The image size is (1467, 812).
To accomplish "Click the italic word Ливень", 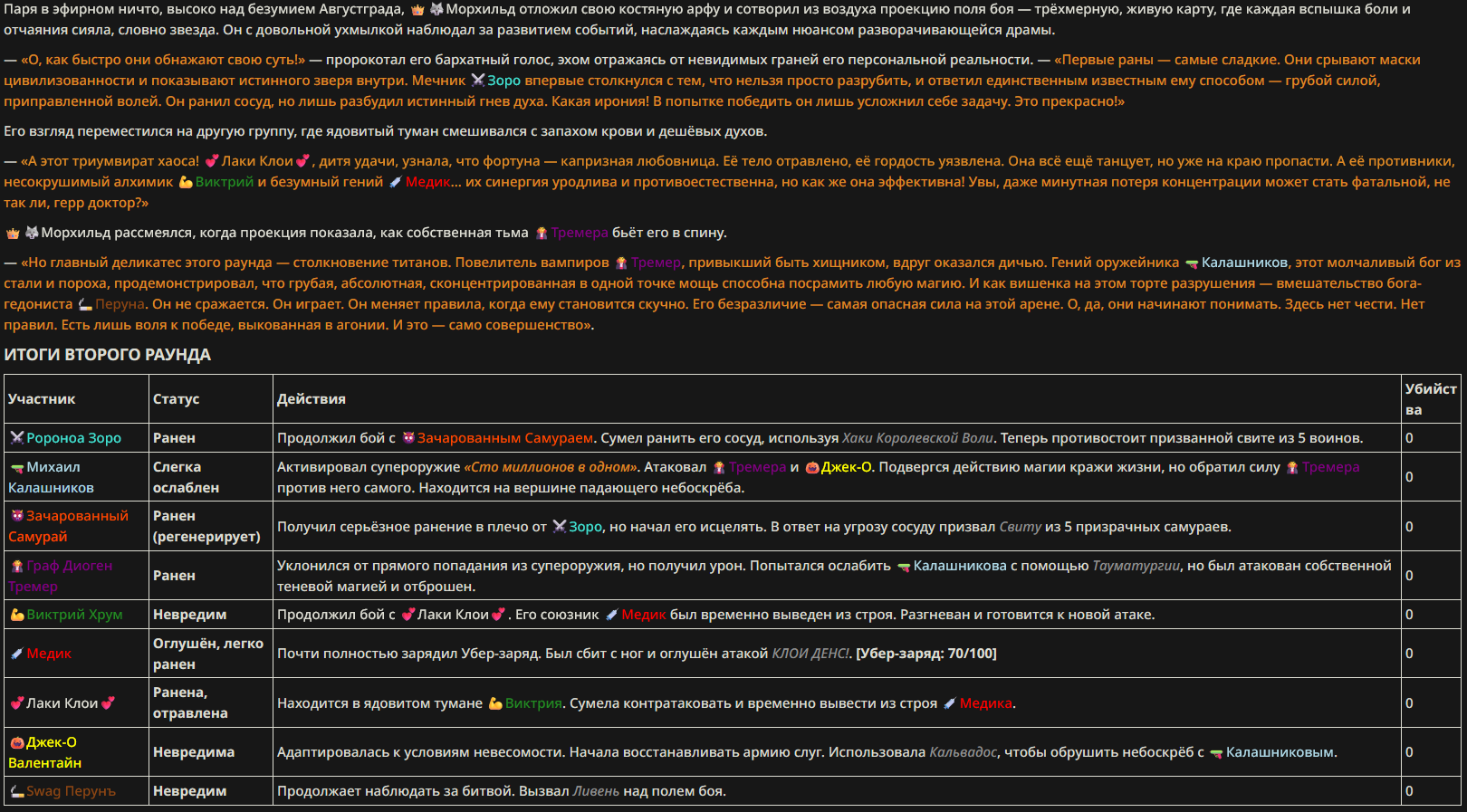I will 596,791.
